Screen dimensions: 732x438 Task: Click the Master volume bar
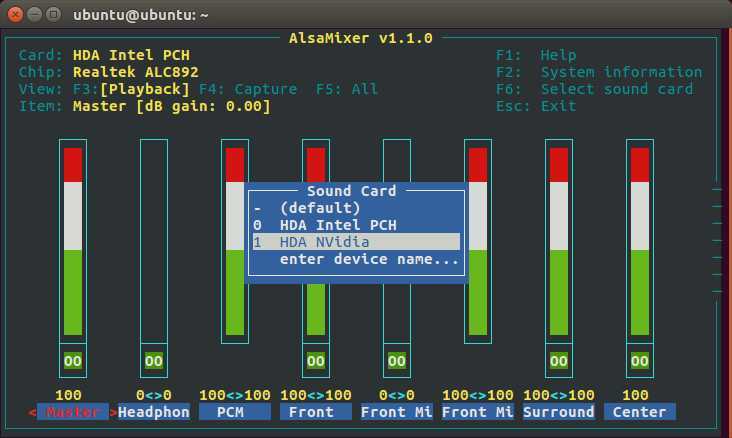click(x=73, y=241)
